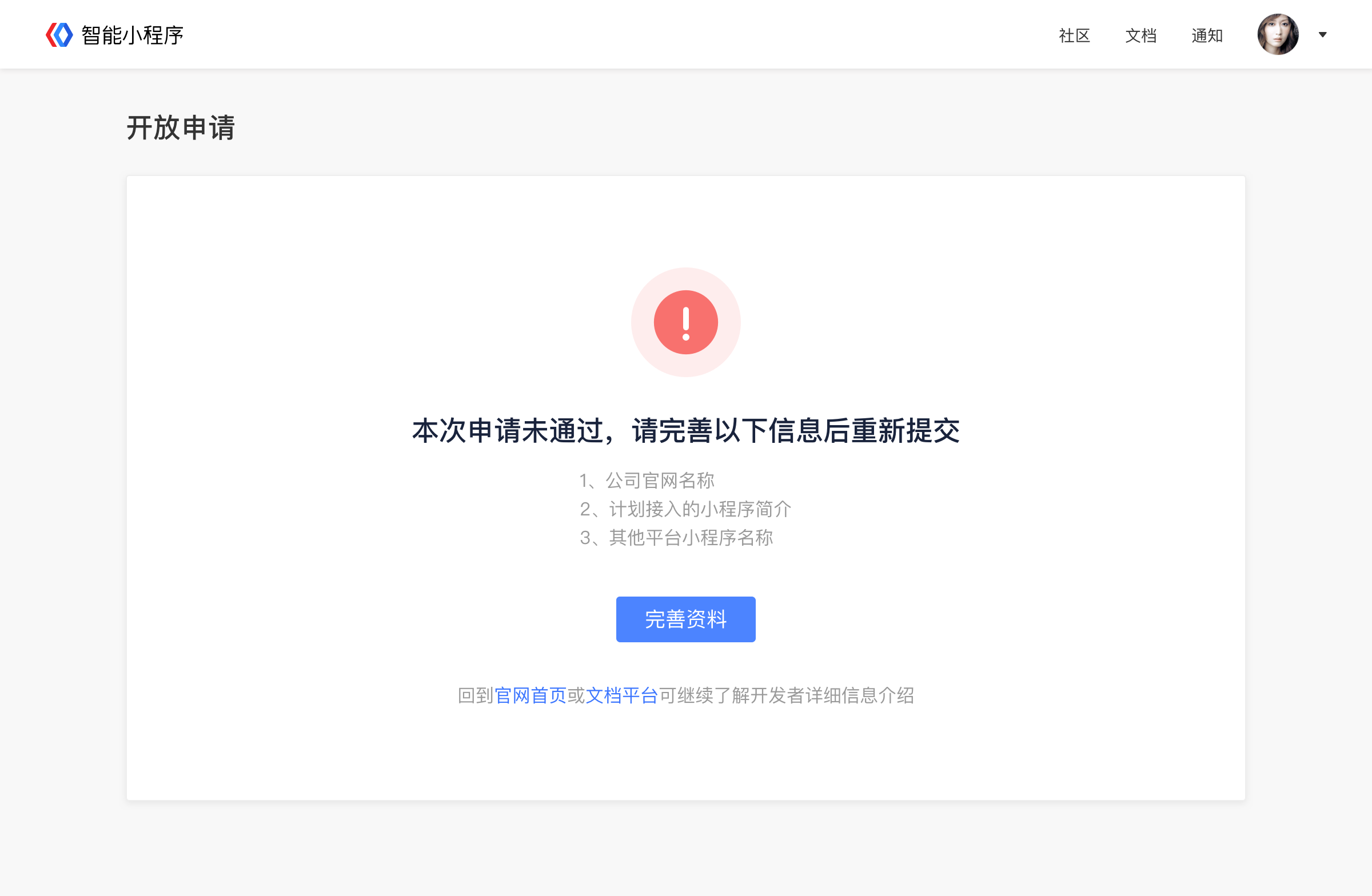Click the 计划接入的小程序简介 list item

tap(686, 509)
